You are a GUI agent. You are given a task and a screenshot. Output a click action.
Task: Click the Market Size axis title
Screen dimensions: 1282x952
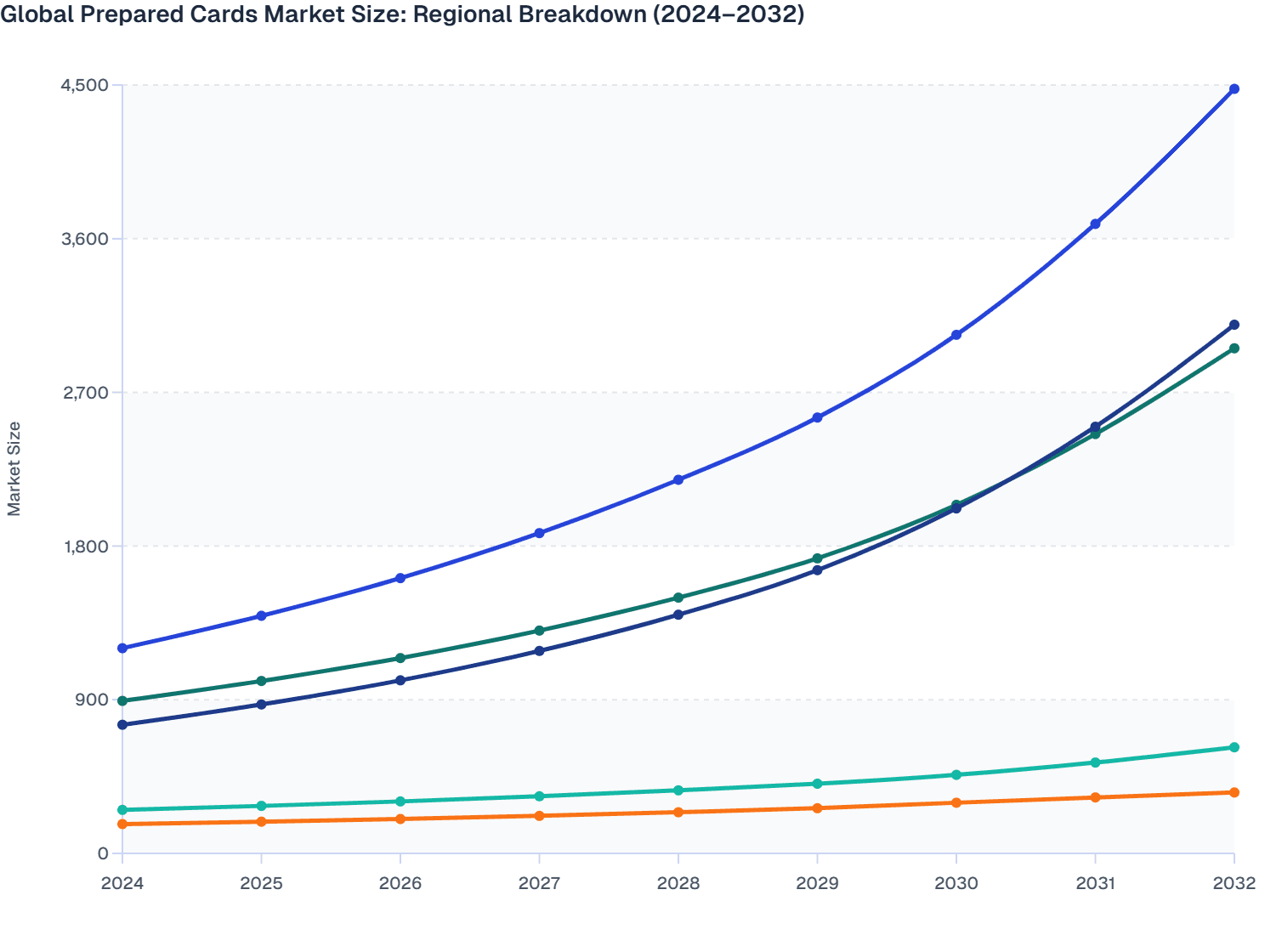click(14, 468)
